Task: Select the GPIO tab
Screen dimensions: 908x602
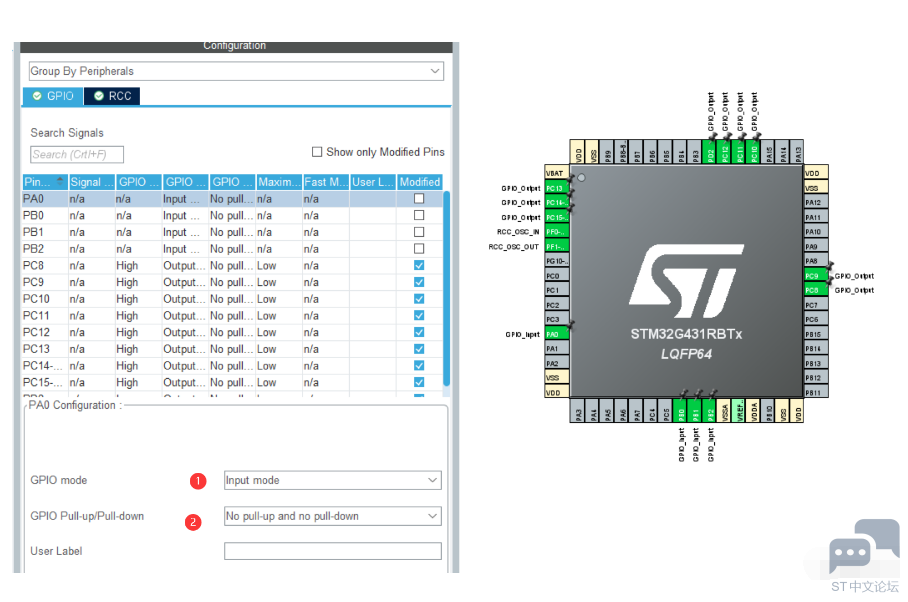Action: (53, 96)
